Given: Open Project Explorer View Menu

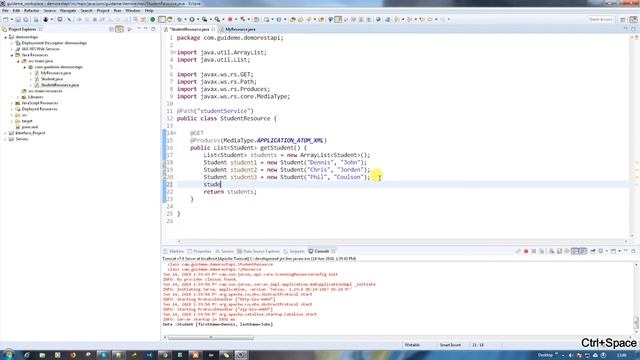Looking at the screenshot, I should 129,29.
